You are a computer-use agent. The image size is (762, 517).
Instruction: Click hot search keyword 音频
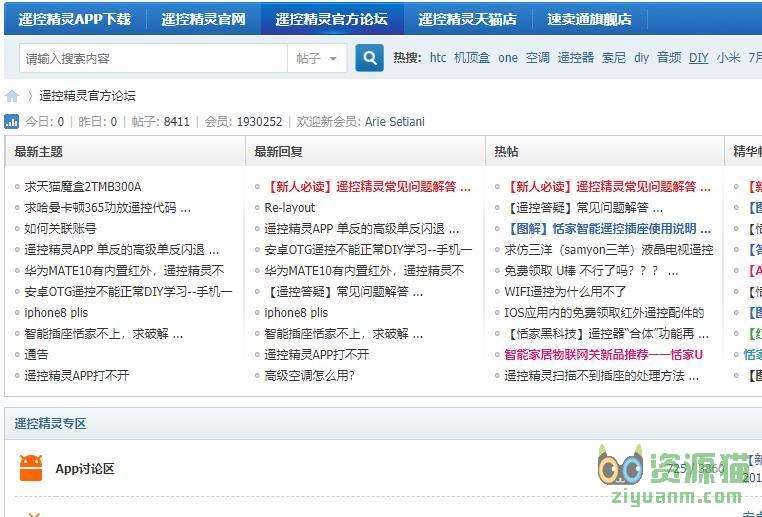point(669,58)
